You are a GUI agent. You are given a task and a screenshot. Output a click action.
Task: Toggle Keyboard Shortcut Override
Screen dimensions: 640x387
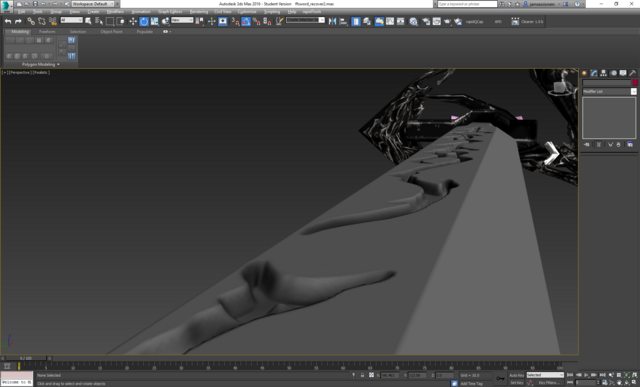222,21
